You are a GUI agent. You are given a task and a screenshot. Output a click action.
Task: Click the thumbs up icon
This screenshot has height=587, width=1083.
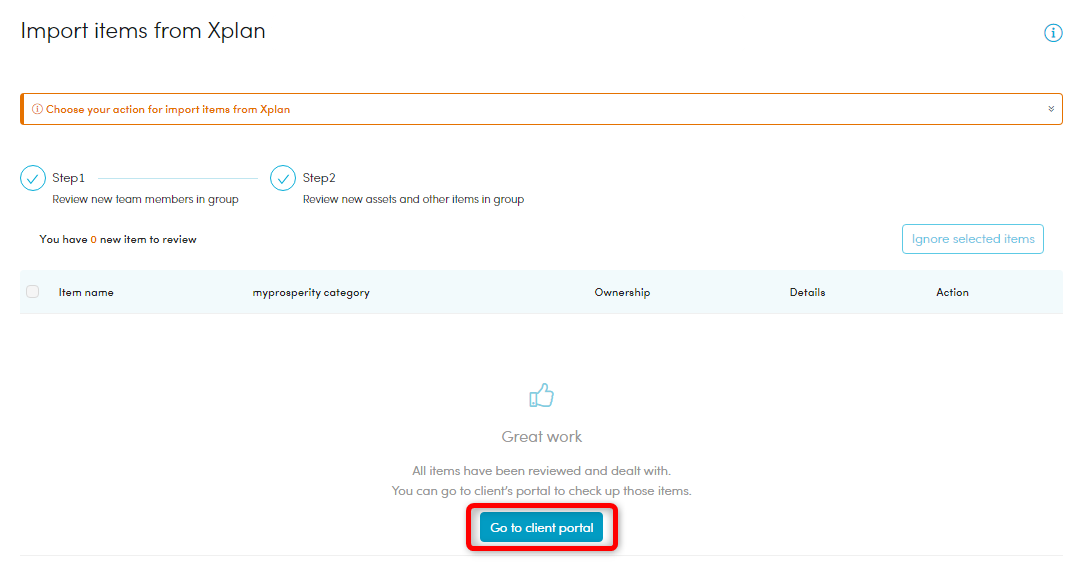pyautogui.click(x=541, y=396)
